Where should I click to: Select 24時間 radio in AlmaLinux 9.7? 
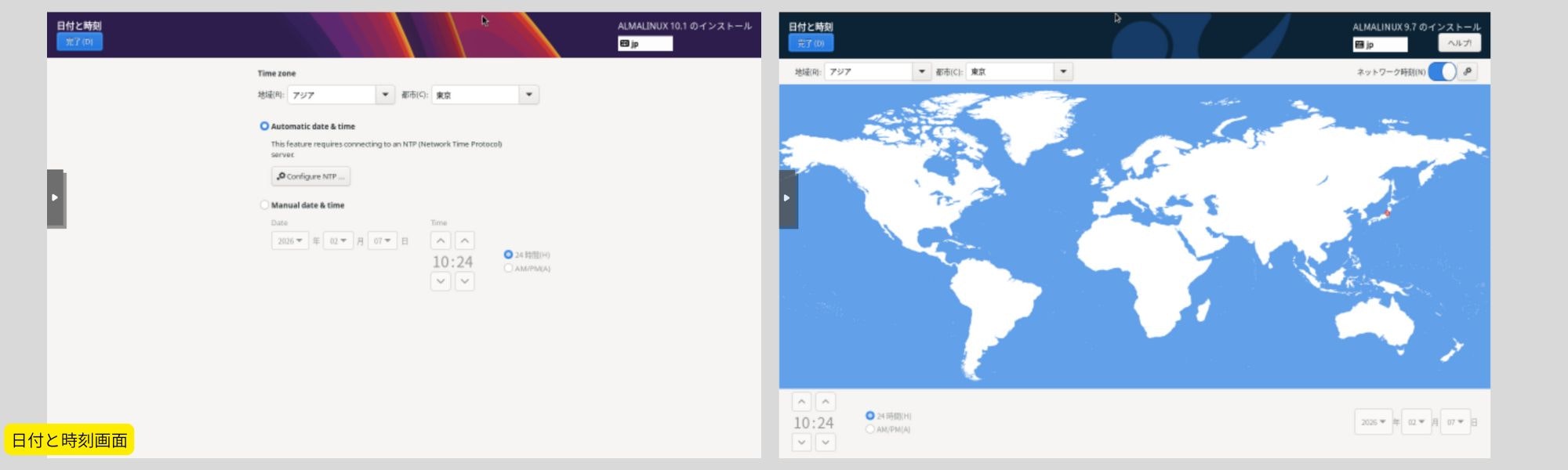pos(869,415)
